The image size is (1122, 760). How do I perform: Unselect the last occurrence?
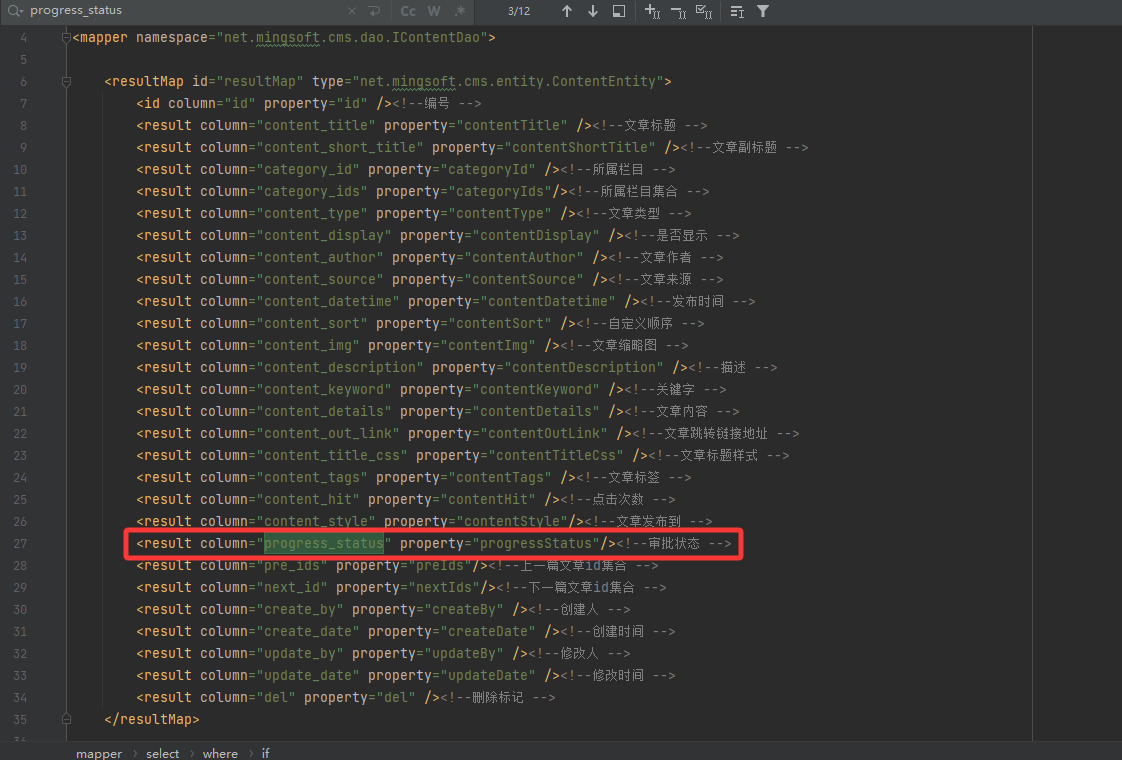(x=678, y=11)
